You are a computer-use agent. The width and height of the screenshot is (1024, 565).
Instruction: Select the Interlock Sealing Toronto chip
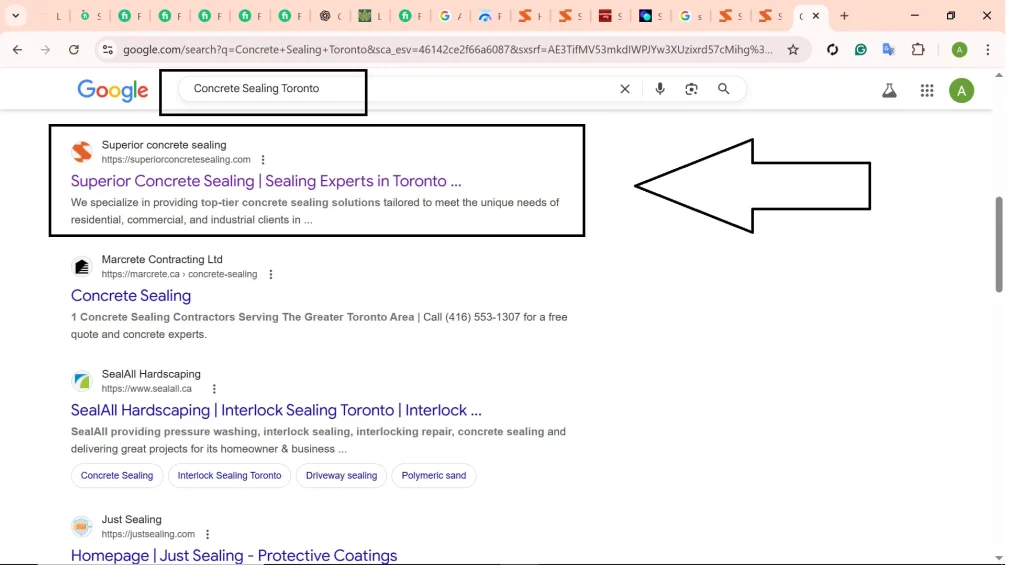[229, 476]
